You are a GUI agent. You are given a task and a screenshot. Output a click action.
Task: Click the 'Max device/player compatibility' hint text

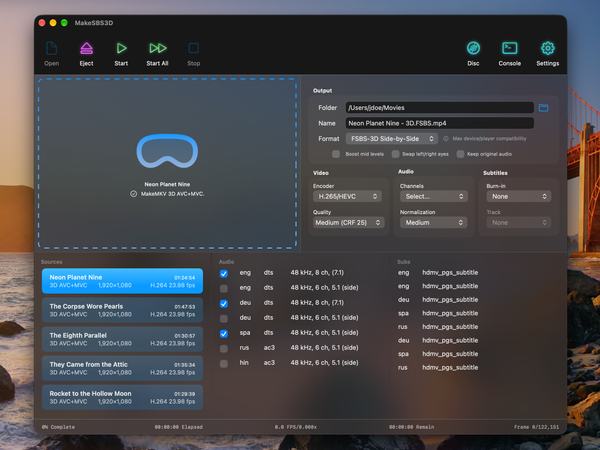(489, 139)
